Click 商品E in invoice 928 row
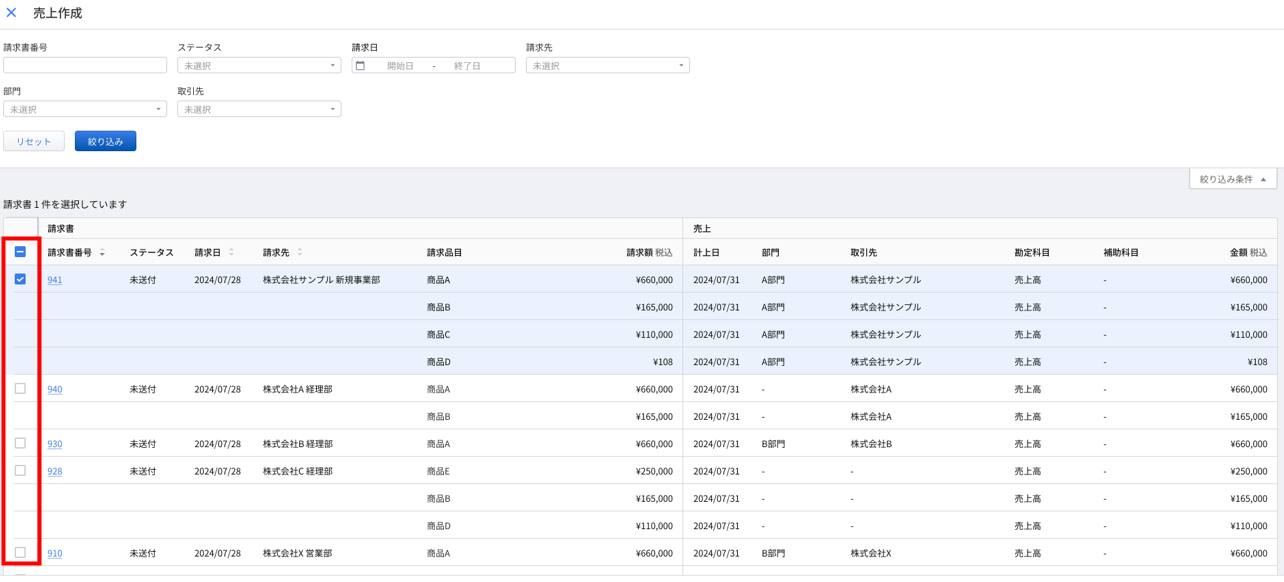The height and width of the screenshot is (582, 1284). [x=438, y=471]
